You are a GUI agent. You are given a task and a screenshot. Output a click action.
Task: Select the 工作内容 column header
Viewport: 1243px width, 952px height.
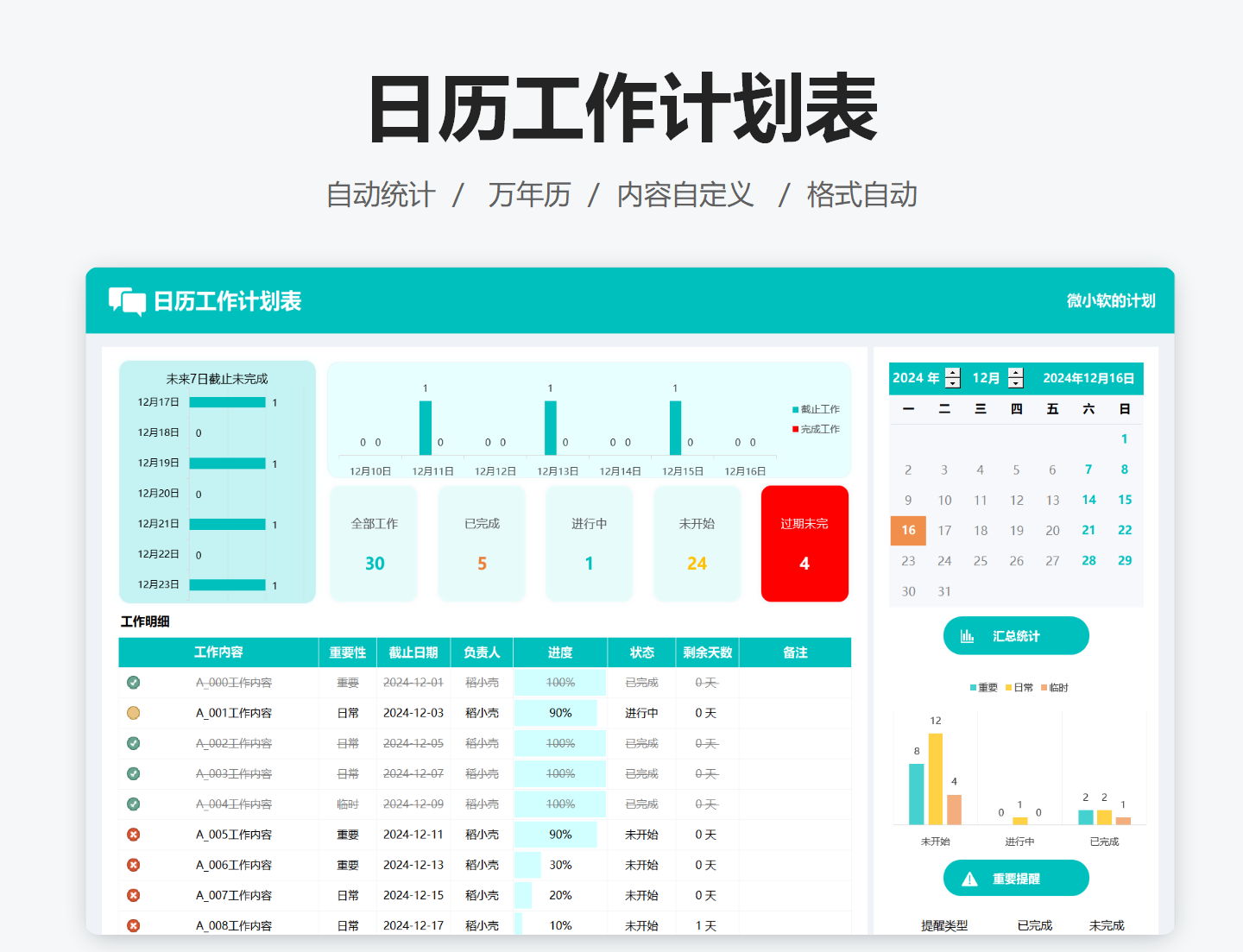[x=218, y=653]
